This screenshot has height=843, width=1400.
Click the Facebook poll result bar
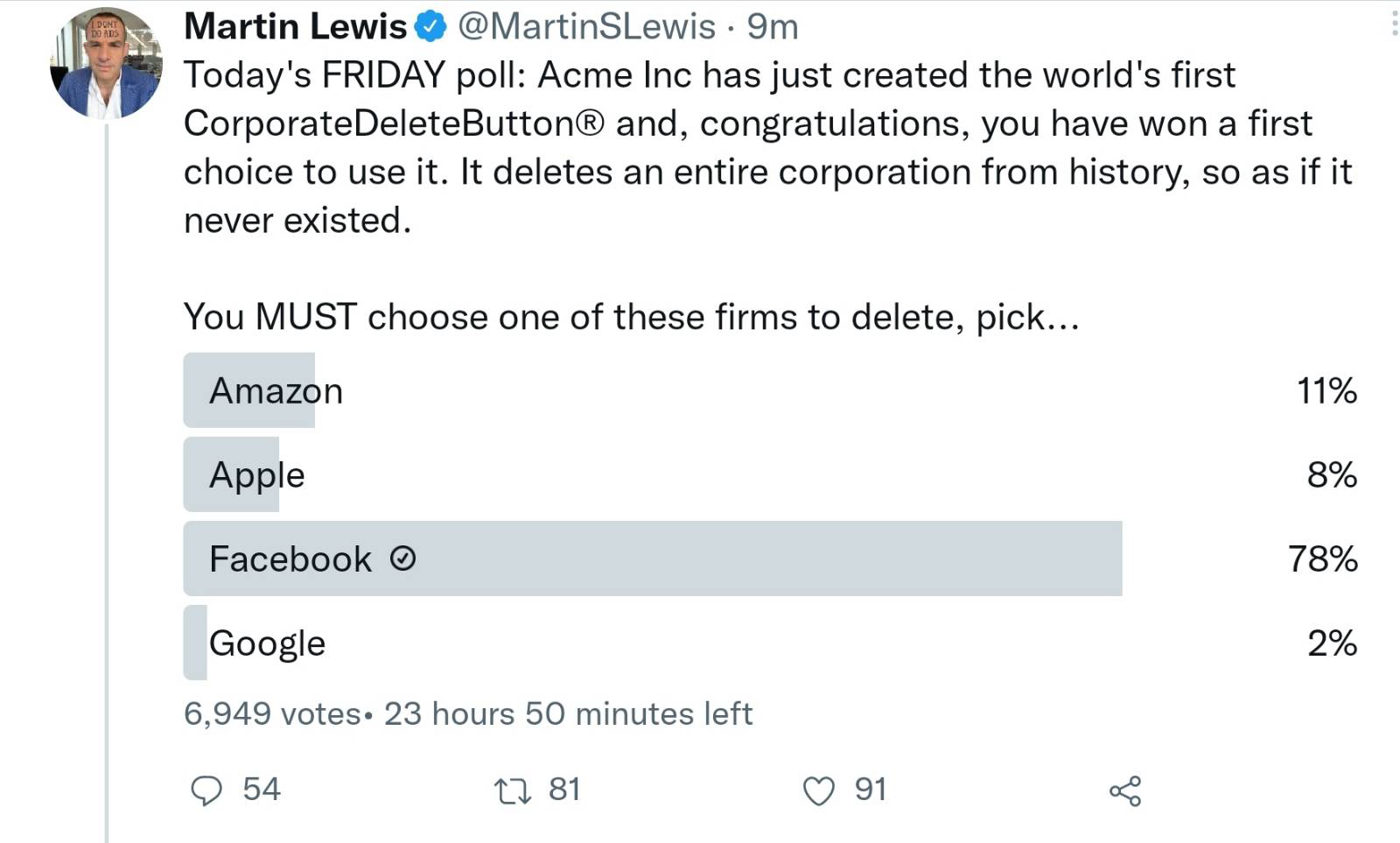[652, 558]
